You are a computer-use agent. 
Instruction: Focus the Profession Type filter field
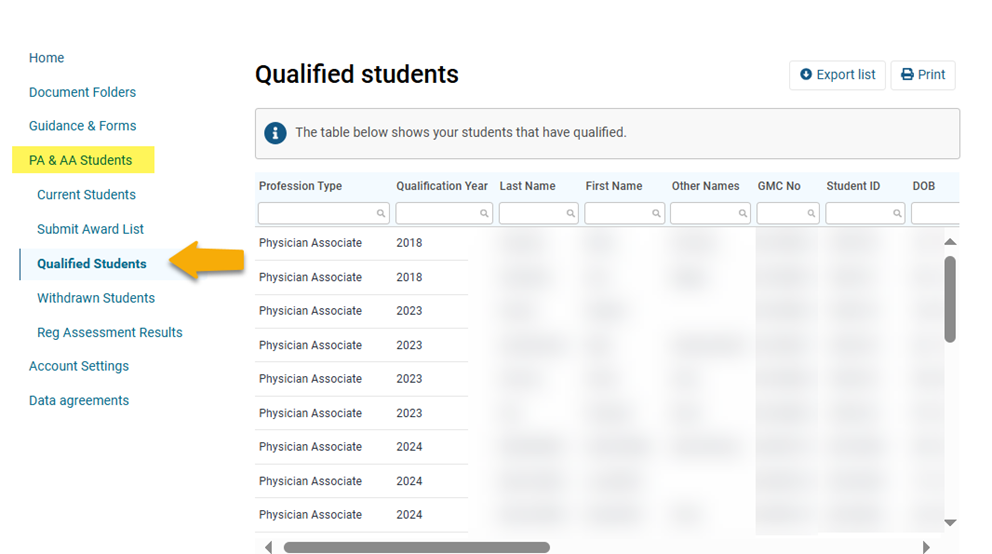point(323,214)
